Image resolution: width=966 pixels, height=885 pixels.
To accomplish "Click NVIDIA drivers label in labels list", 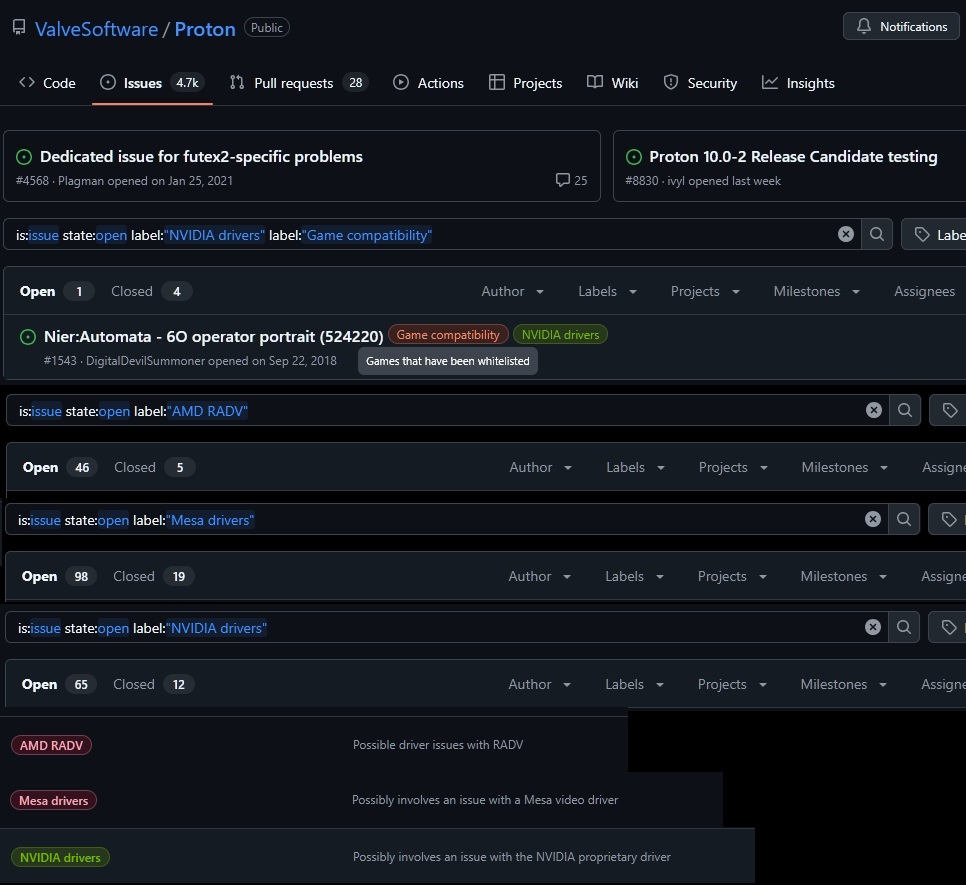I will pos(60,857).
